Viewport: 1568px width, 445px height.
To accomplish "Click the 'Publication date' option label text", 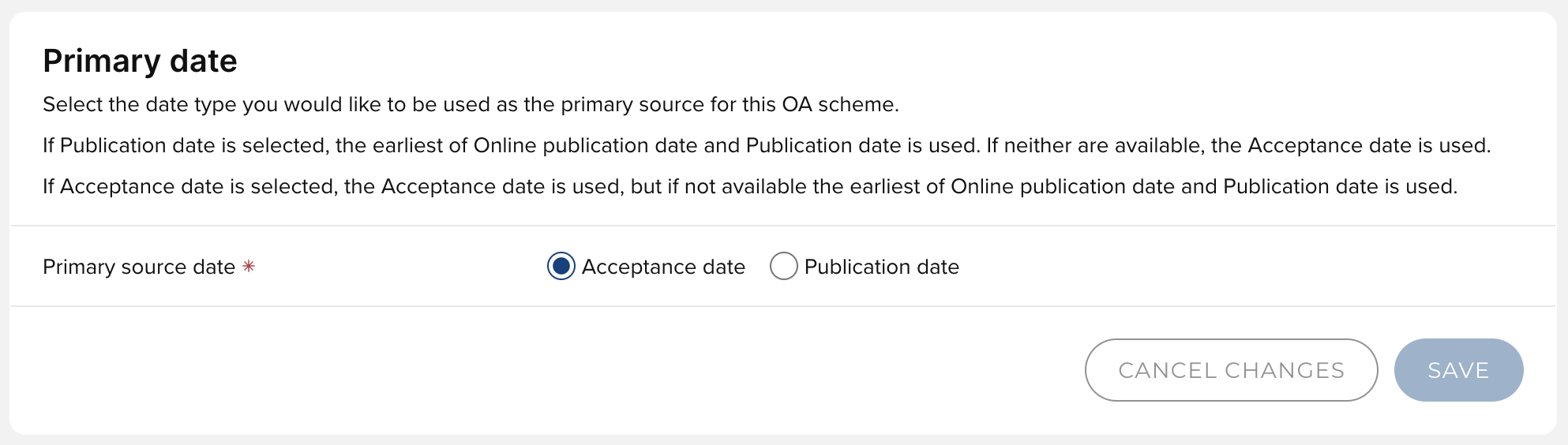I will (881, 267).
